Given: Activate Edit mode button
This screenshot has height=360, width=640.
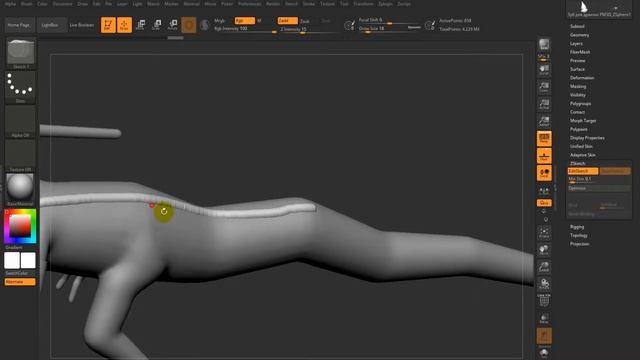Looking at the screenshot, I should (108, 25).
